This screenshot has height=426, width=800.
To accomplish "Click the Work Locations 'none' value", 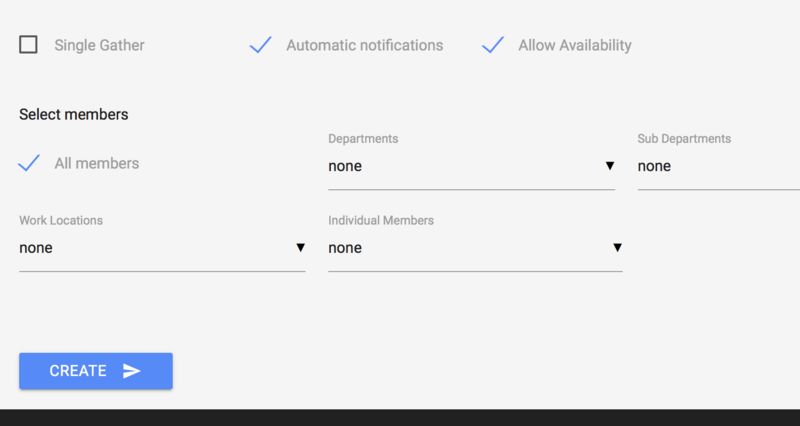I will point(36,248).
